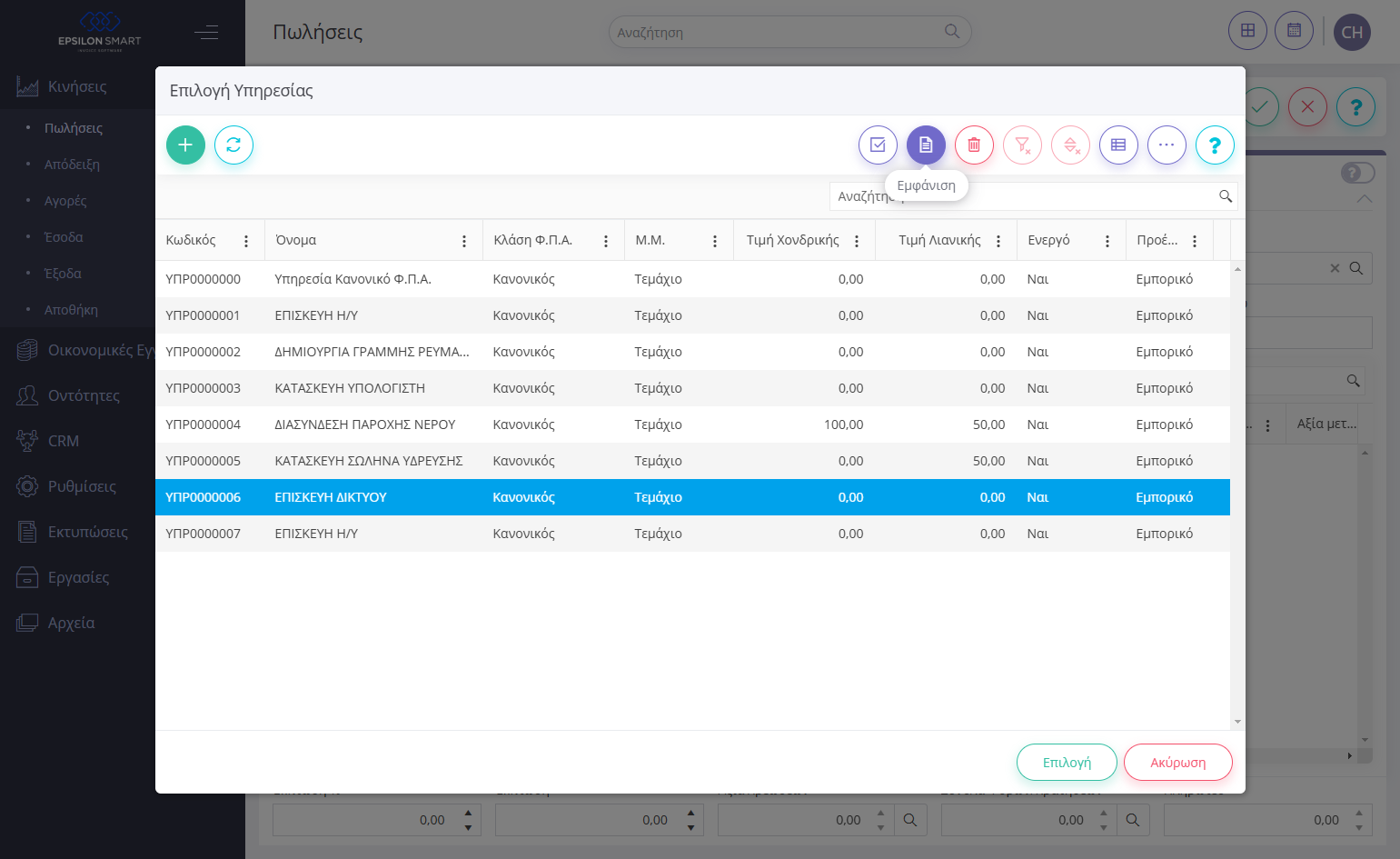
Task: Select the row ΥΠΡ0000004 ΔΙΑΣΥΝΔΕΣΗ ΠΑΡΟΧΗΣ ΝΕΡΟΥ
Action: click(692, 425)
